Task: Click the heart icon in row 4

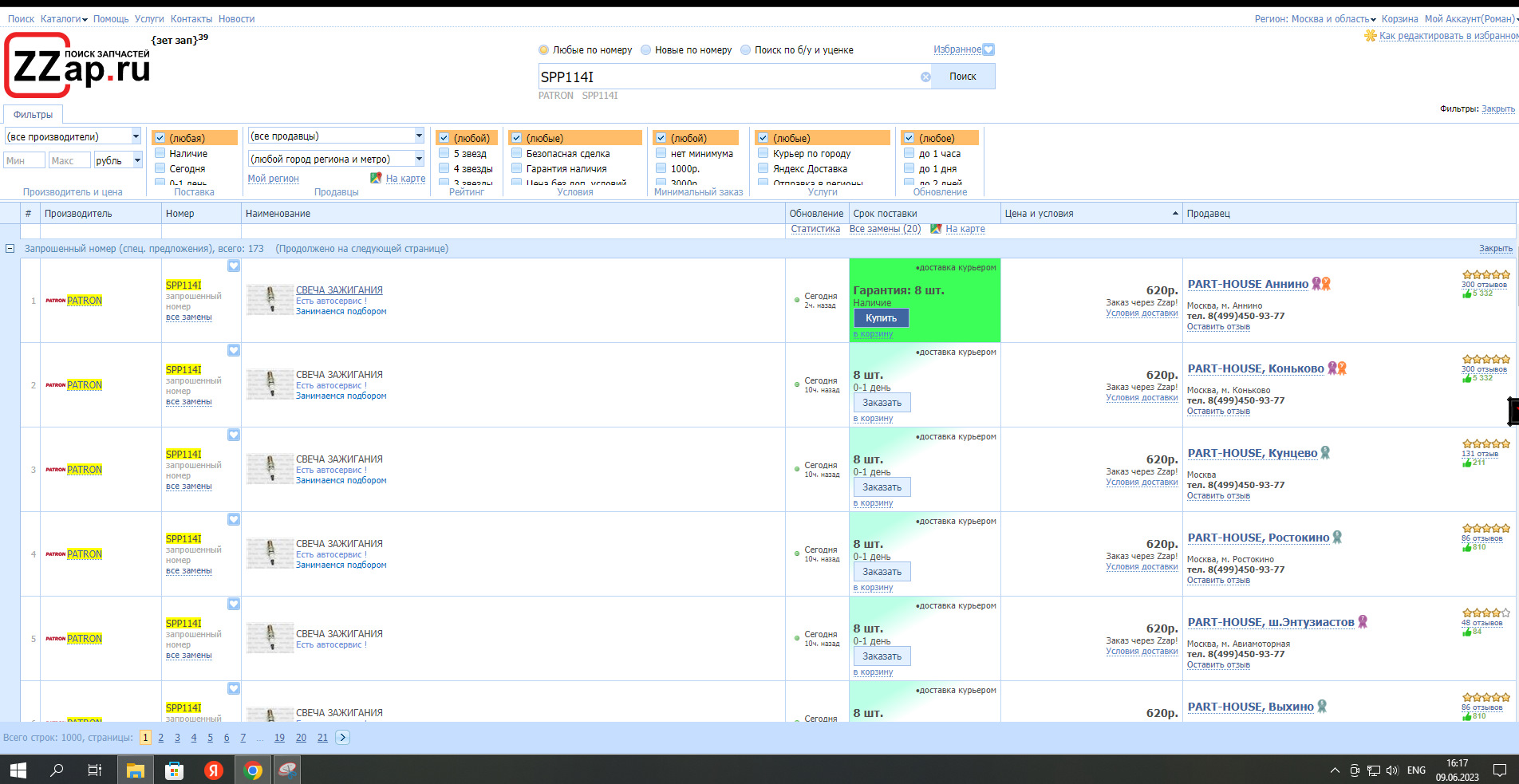Action: click(x=234, y=519)
